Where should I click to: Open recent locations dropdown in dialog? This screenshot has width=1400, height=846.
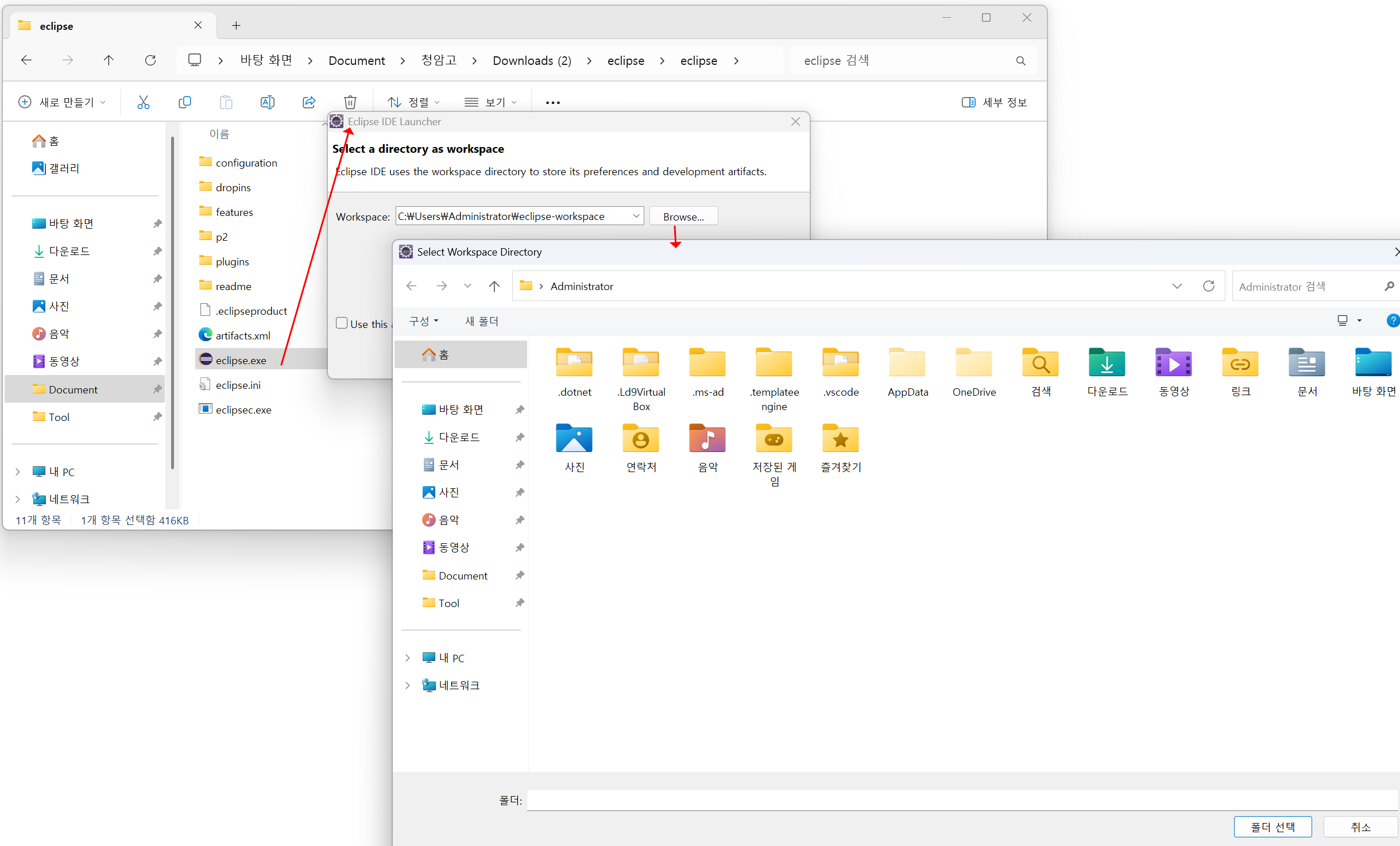coord(467,286)
